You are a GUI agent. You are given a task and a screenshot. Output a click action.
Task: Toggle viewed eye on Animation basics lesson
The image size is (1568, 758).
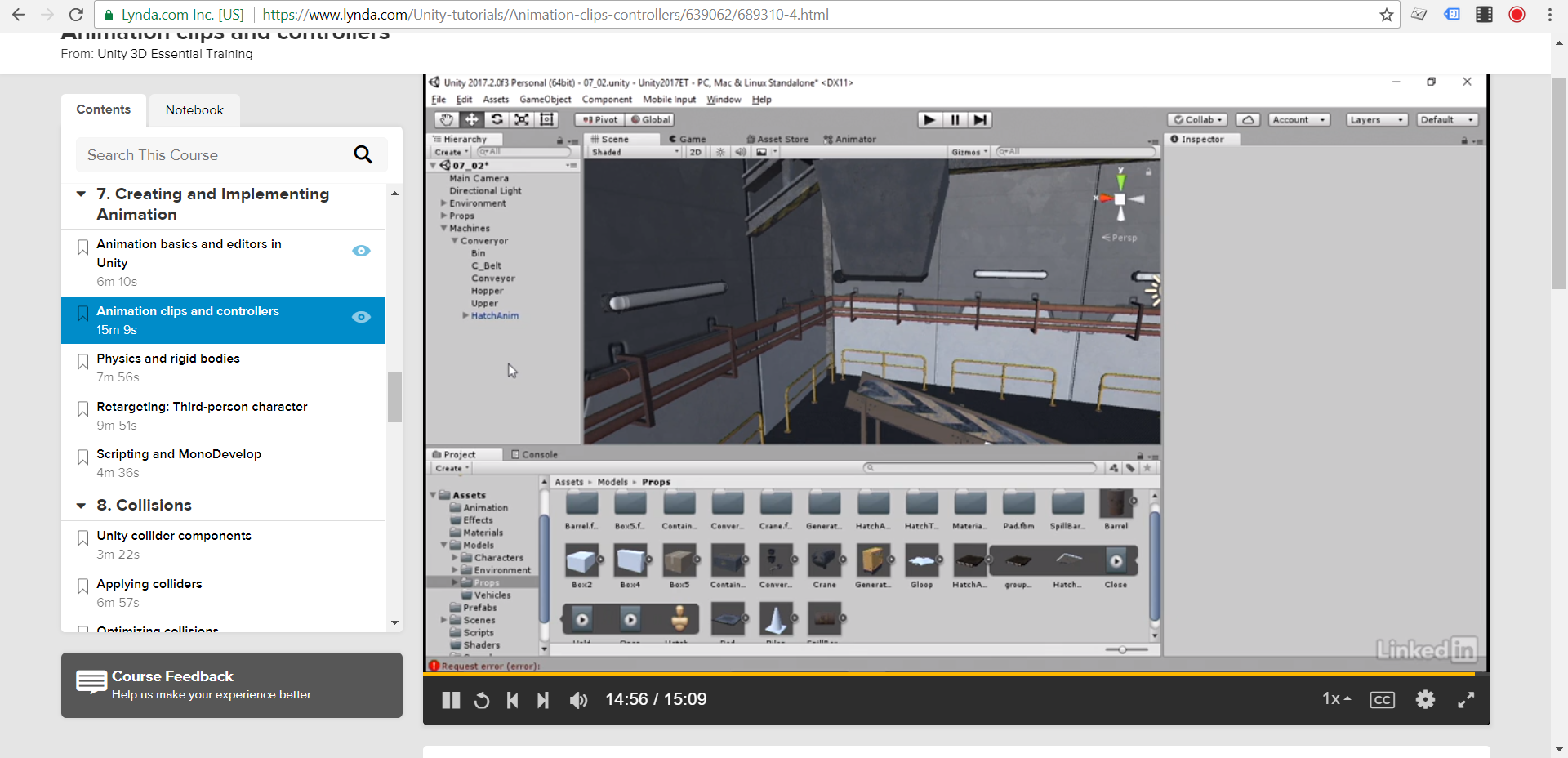click(361, 251)
